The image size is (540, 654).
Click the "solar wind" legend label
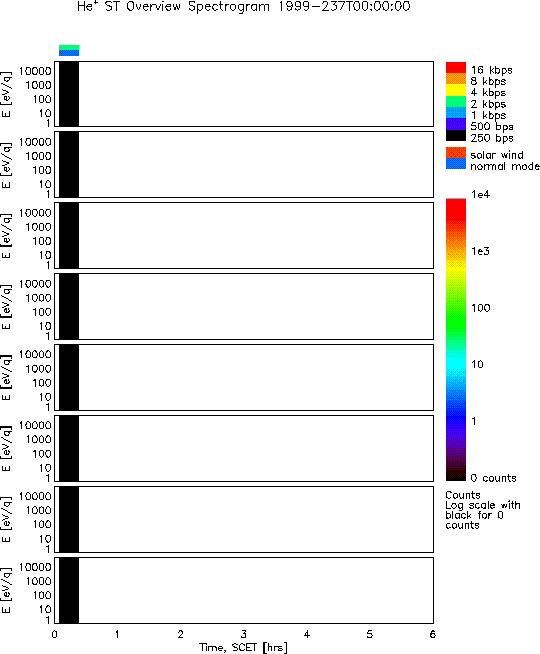click(497, 155)
